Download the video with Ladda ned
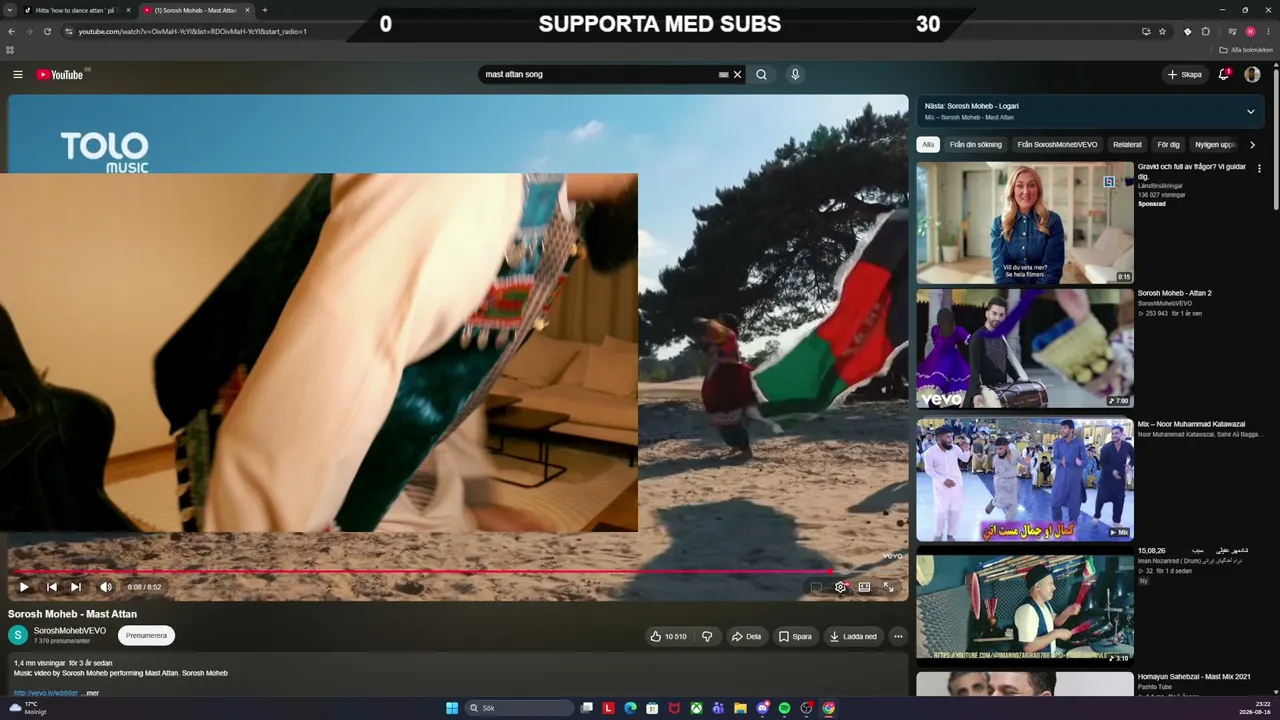 click(x=853, y=636)
